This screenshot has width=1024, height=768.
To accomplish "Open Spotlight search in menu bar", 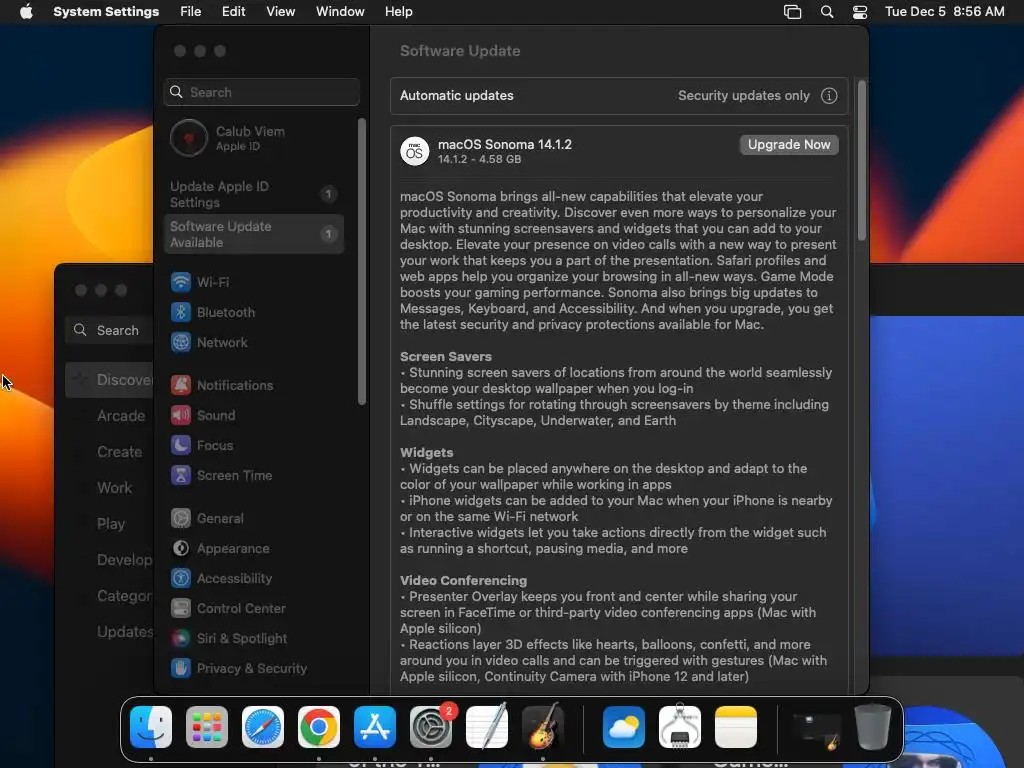I will (x=827, y=12).
